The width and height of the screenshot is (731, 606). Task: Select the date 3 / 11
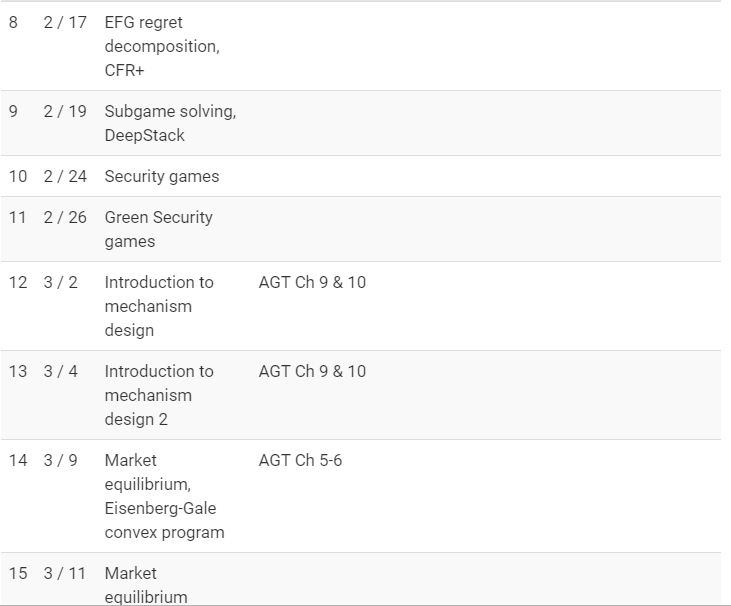[65, 573]
